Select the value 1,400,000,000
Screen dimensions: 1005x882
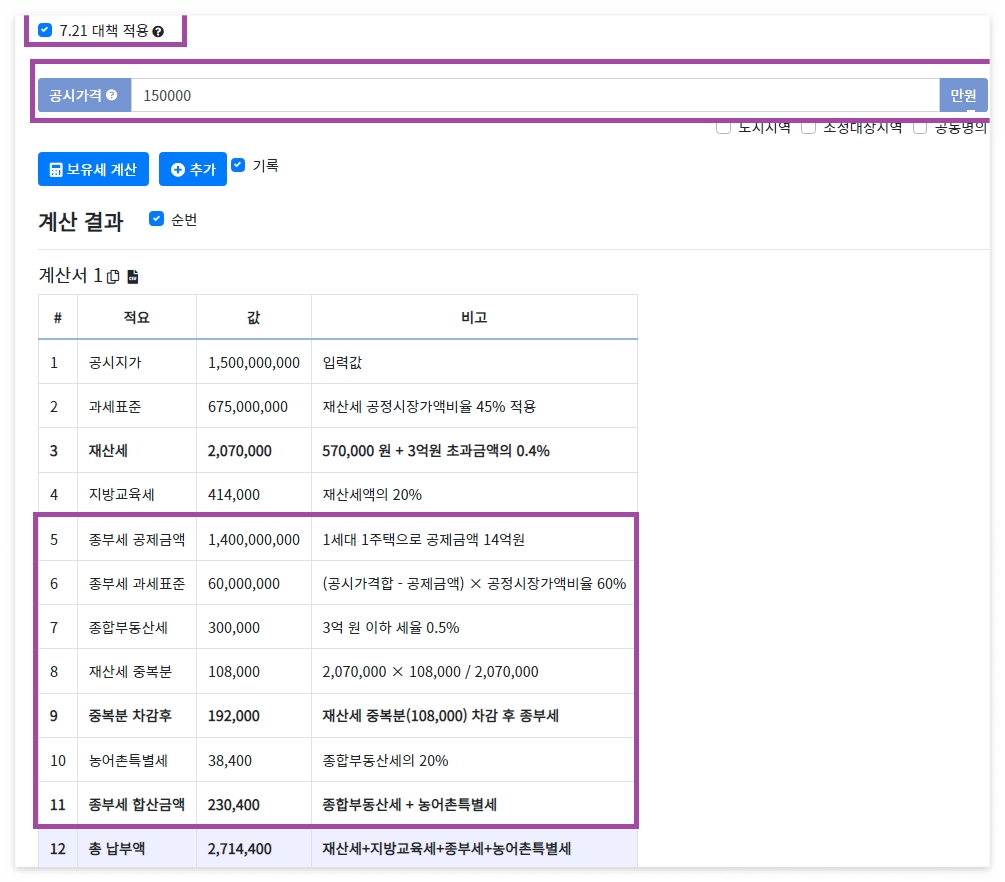point(254,540)
